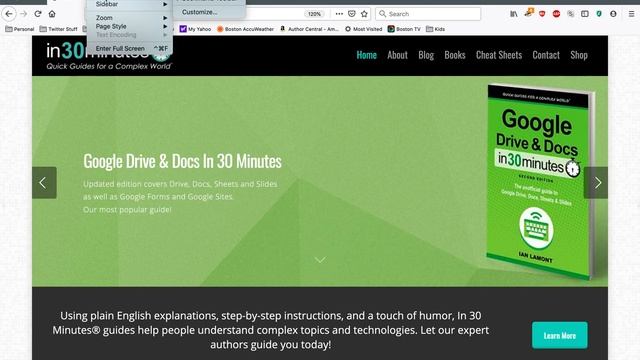Screen dimensions: 640x360
Task: Click the down chevron under the slider
Action: click(x=320, y=260)
